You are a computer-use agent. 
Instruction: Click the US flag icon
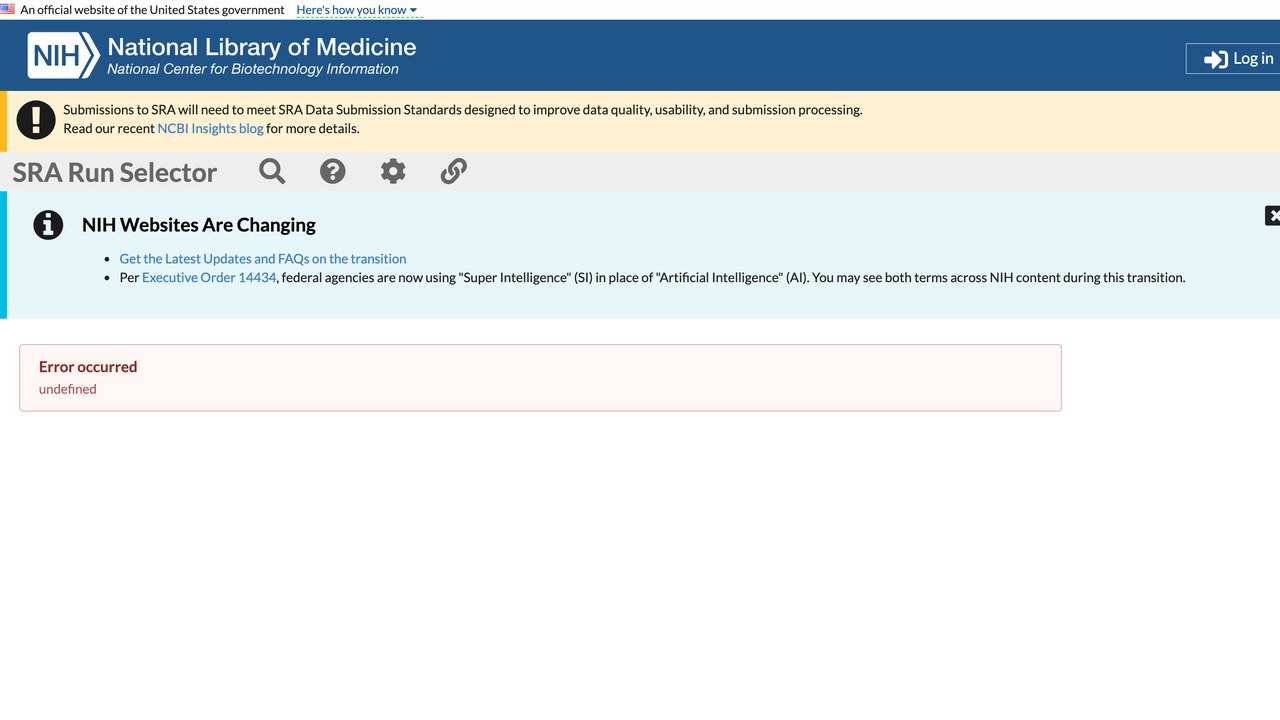pos(7,9)
